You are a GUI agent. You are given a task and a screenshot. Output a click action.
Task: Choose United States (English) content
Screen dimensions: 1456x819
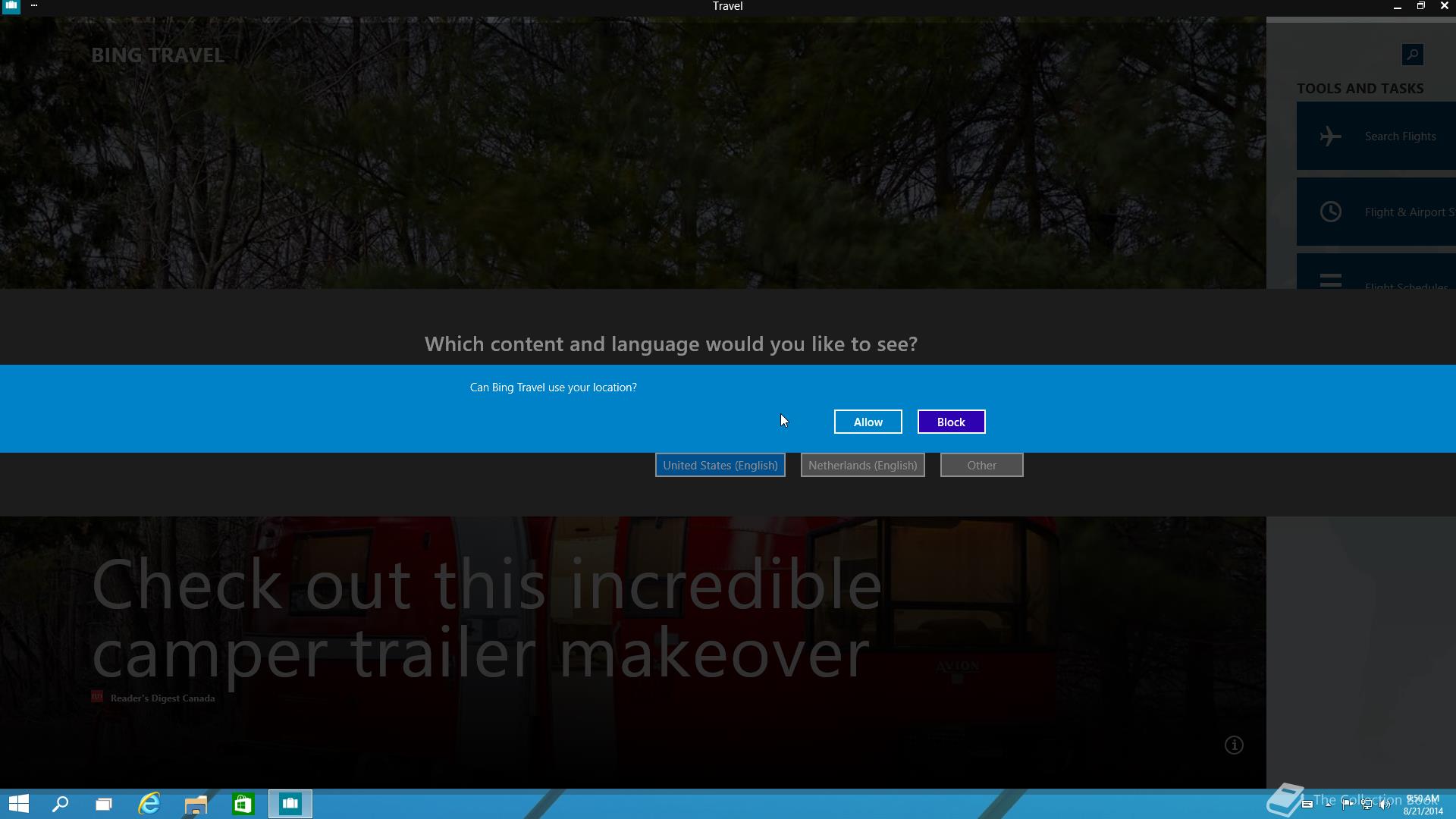(x=720, y=465)
